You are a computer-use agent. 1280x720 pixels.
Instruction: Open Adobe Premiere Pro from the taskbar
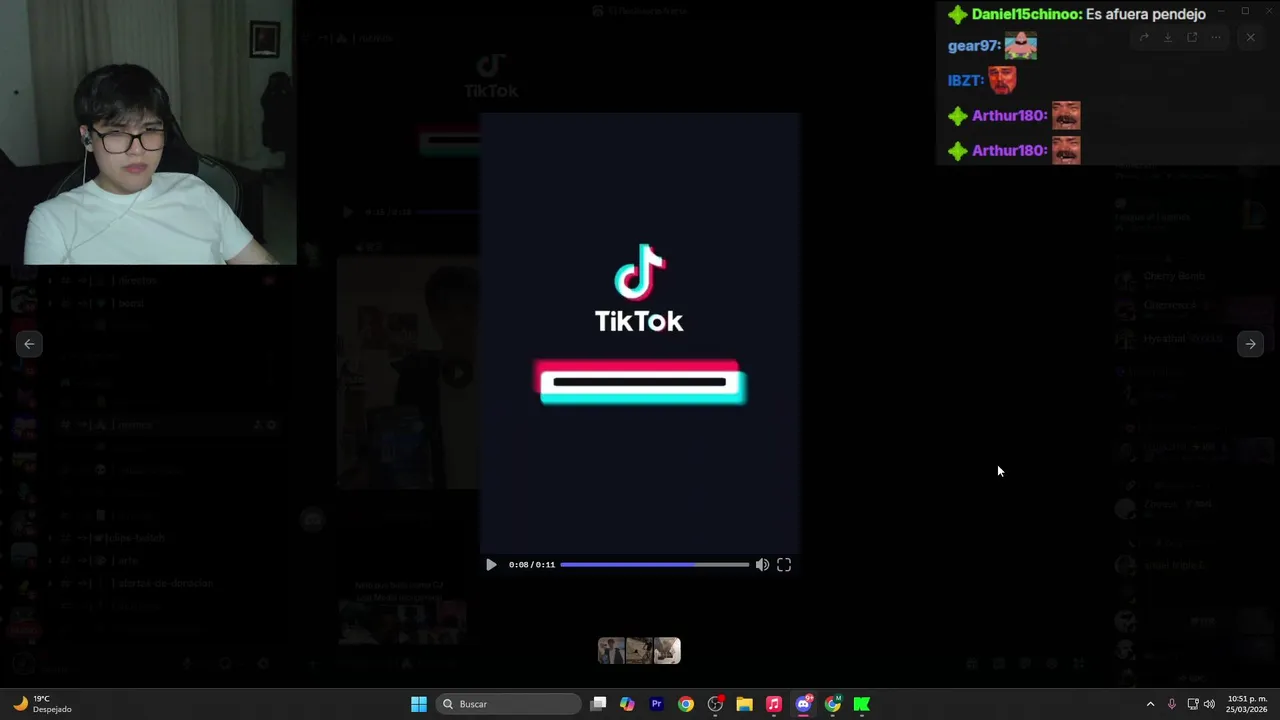pos(657,704)
